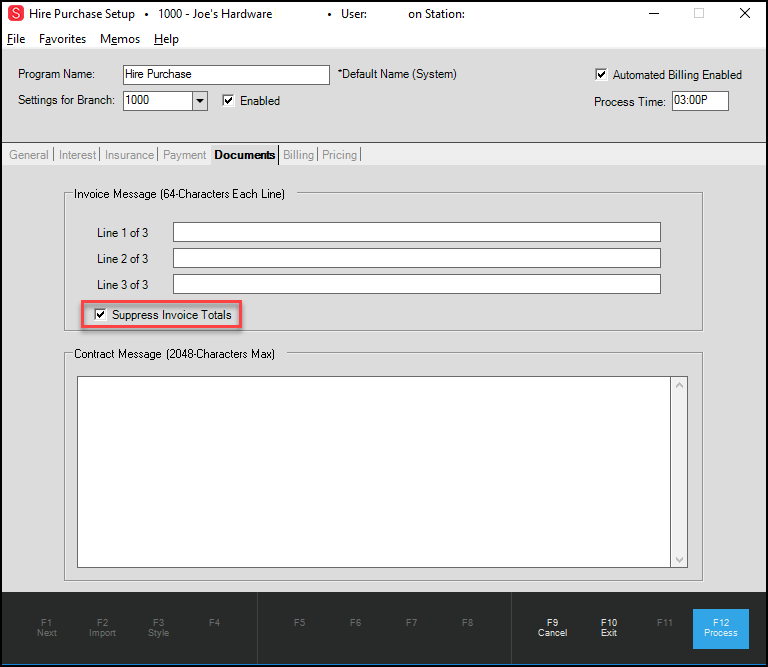Click the F12 Process button
Screen dimensions: 768x667
720,628
